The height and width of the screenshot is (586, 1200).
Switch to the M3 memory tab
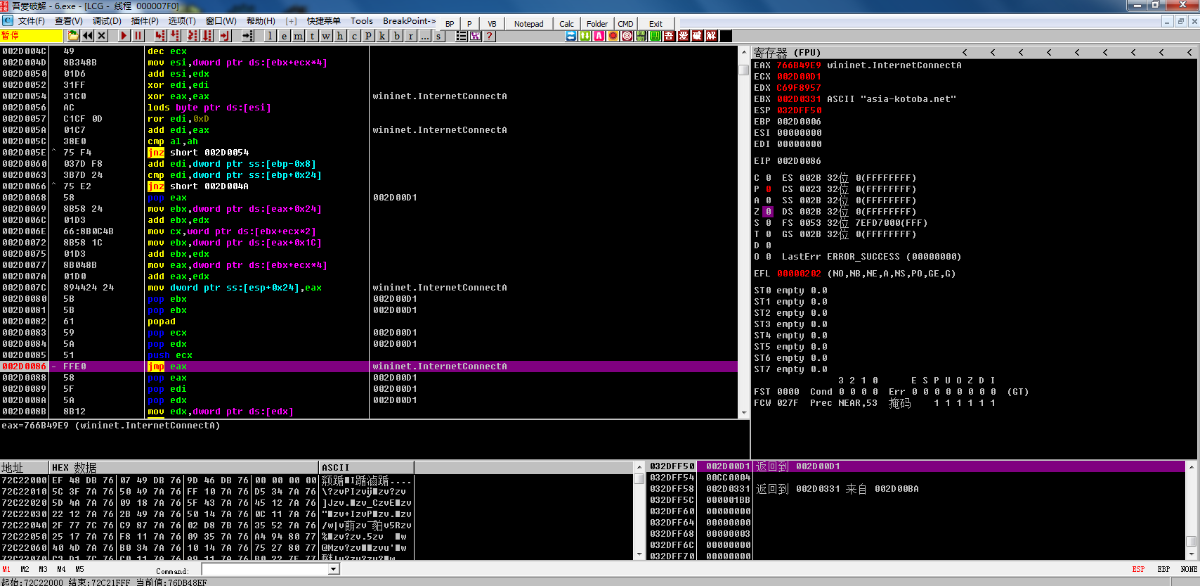coord(44,569)
